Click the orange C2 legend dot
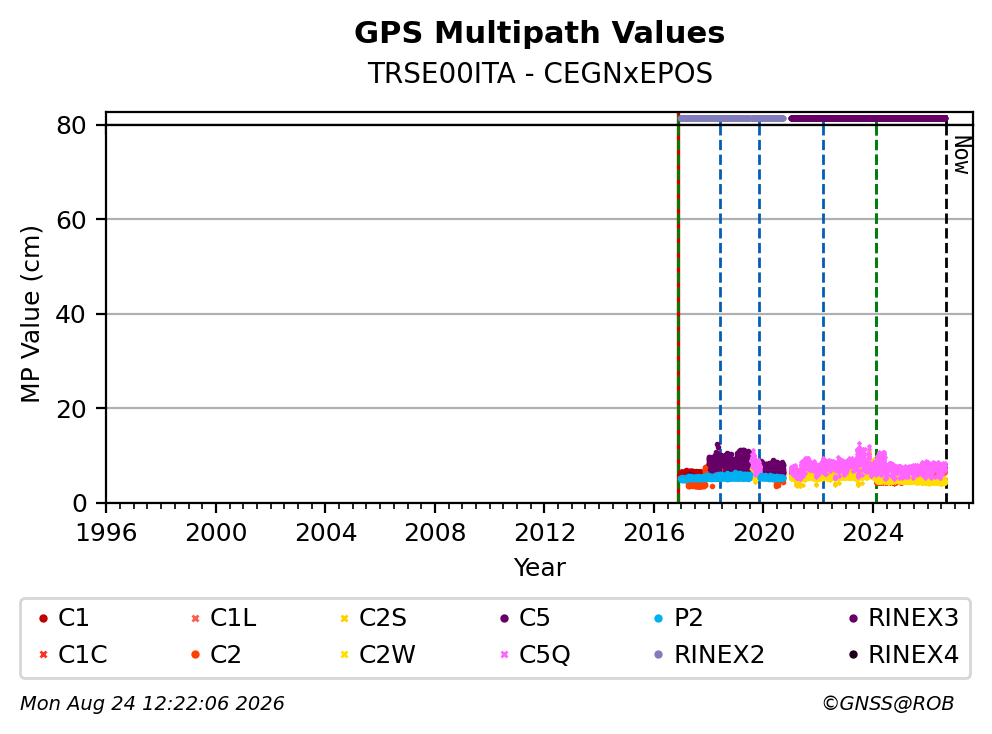 coord(195,655)
